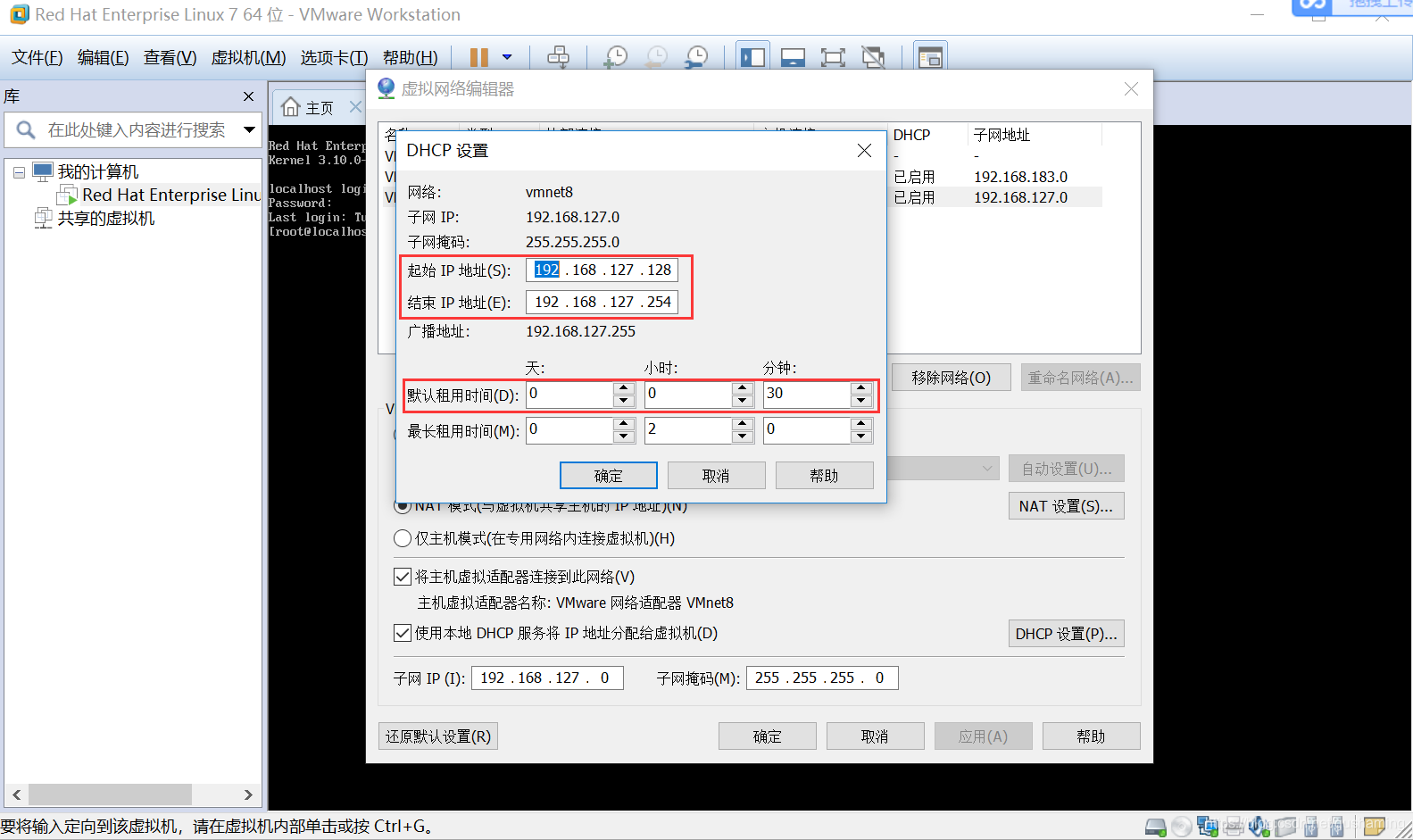Click the Home tab house icon
1413x840 pixels.
(290, 107)
